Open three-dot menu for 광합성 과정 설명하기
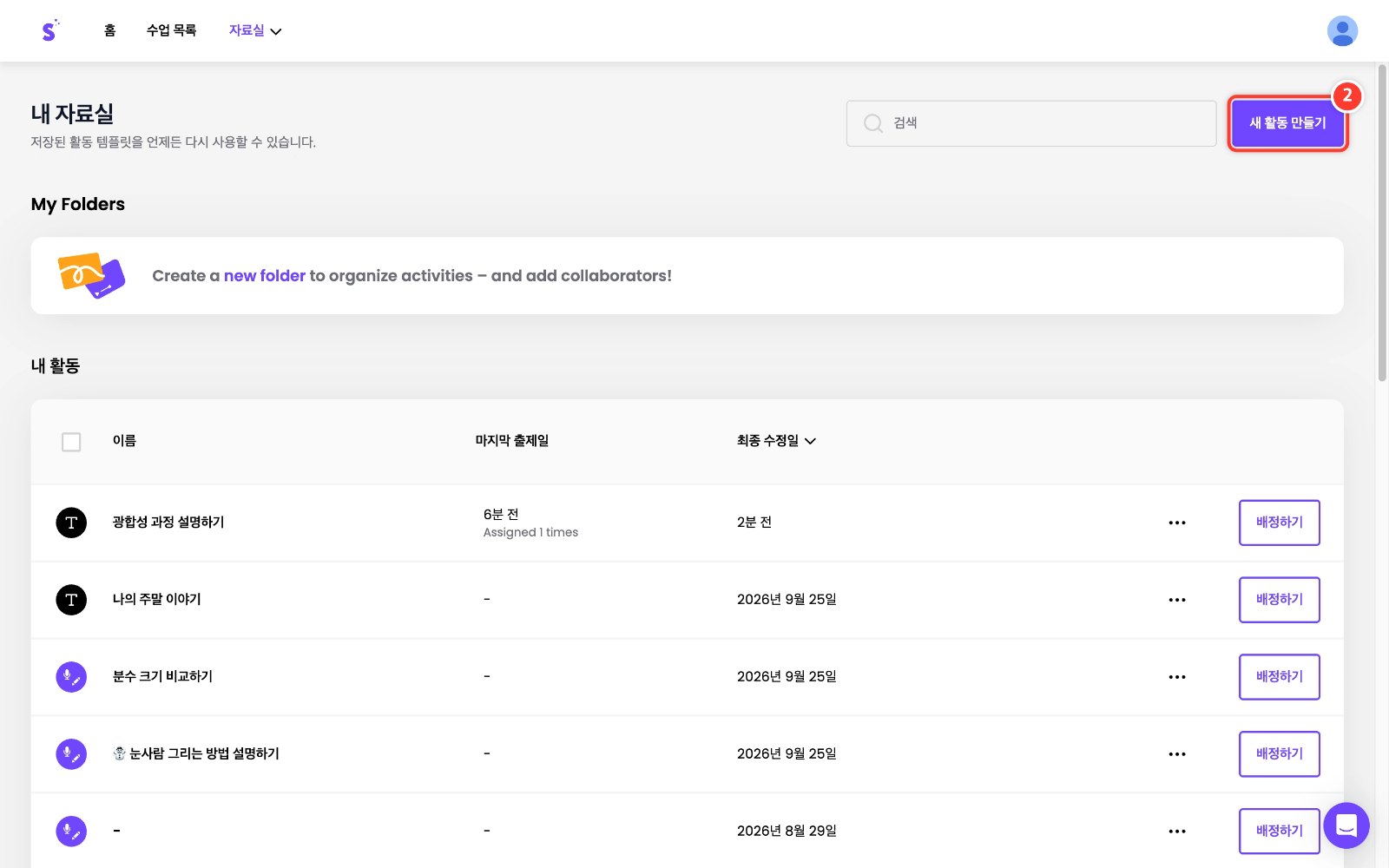Viewport: 1389px width, 868px height. click(x=1177, y=523)
